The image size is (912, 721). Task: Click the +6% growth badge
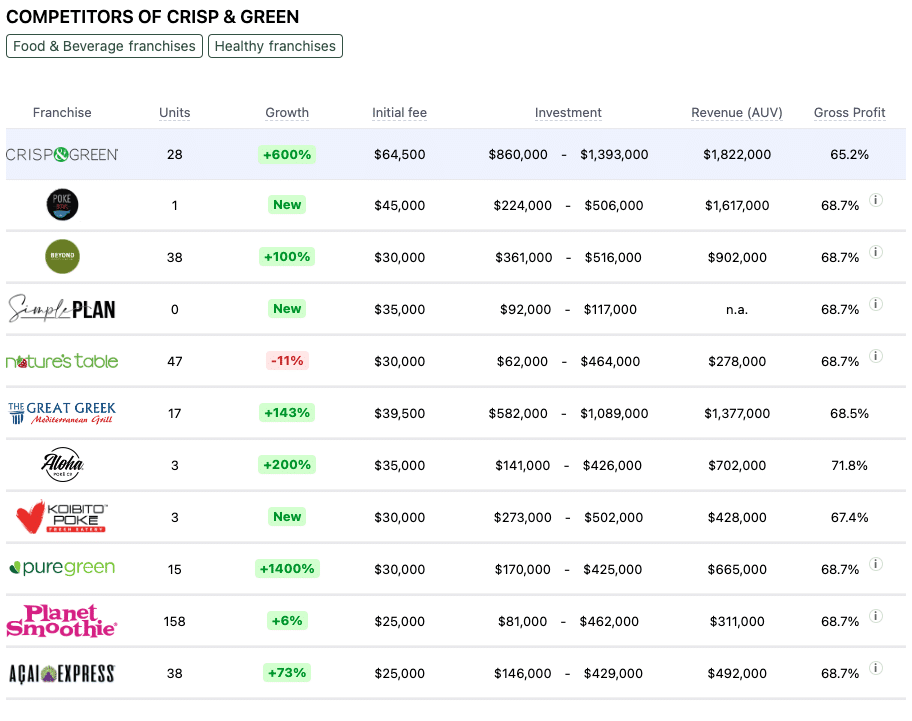pos(287,620)
